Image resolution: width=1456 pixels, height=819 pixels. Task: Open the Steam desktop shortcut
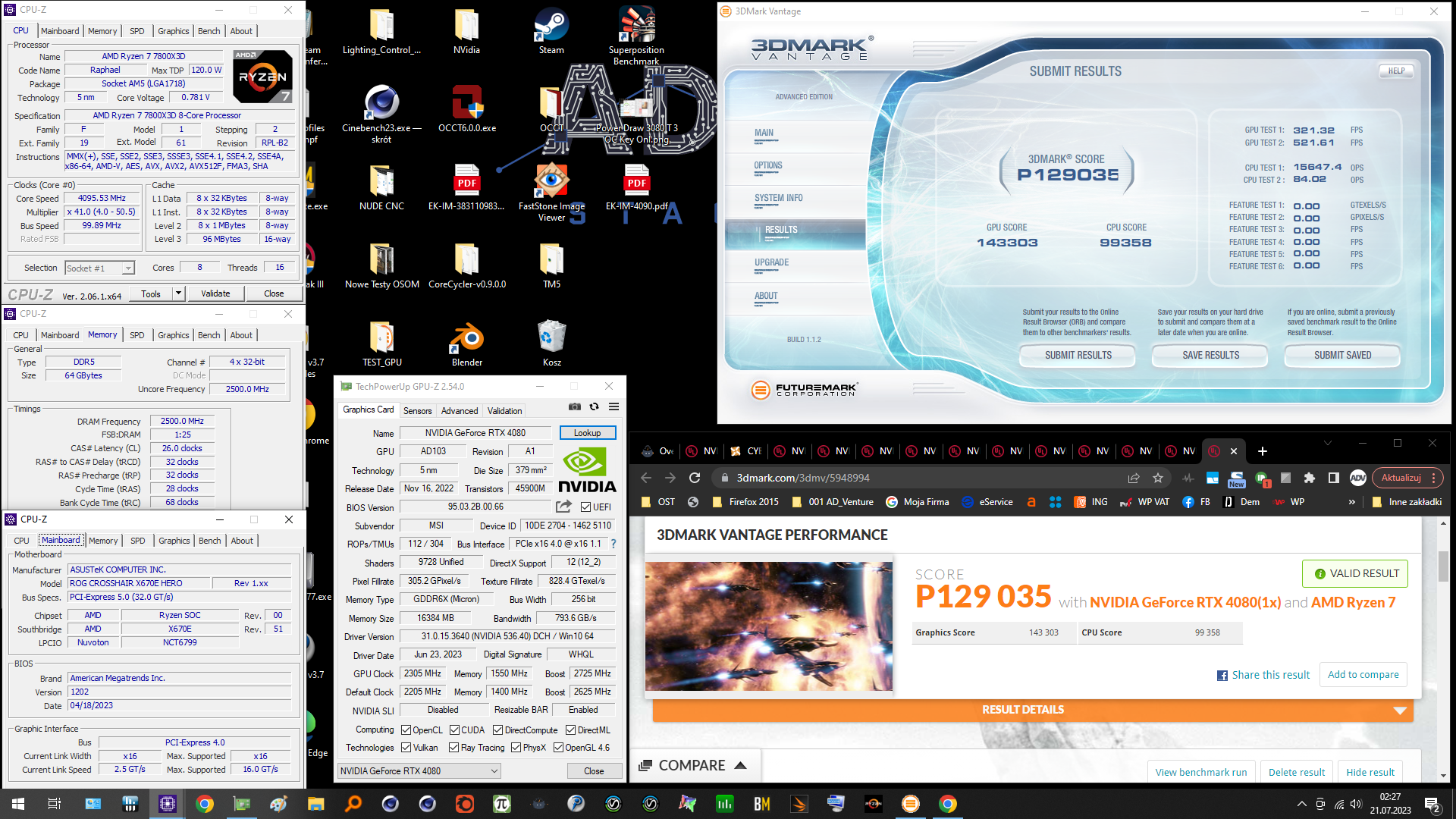[551, 30]
